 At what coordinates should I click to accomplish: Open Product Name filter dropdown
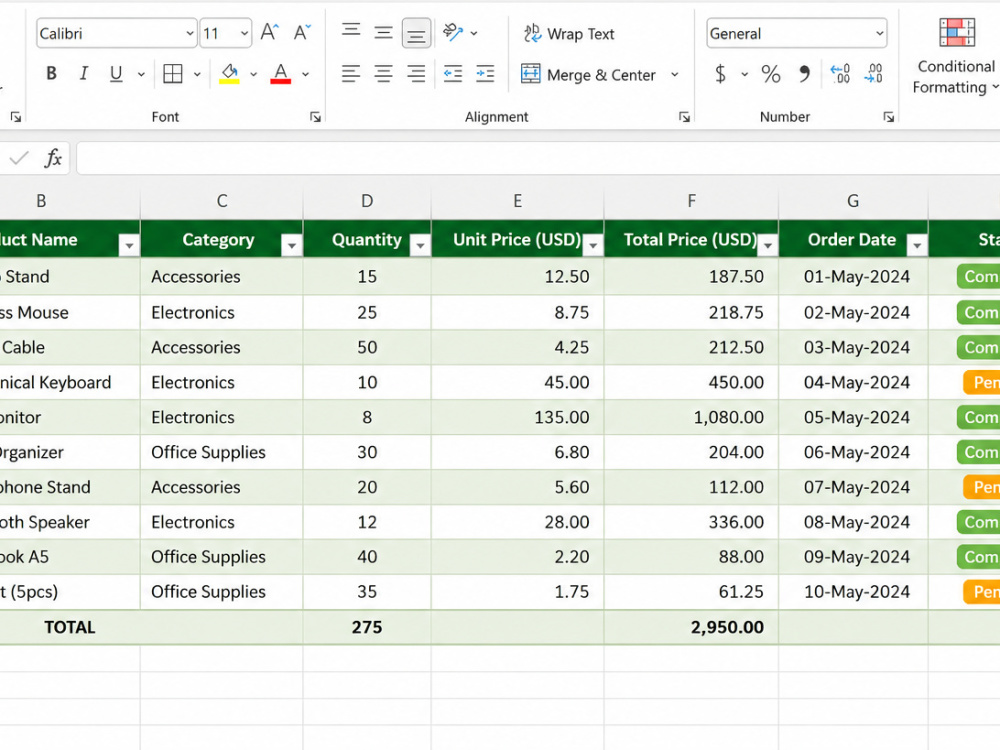pos(129,245)
